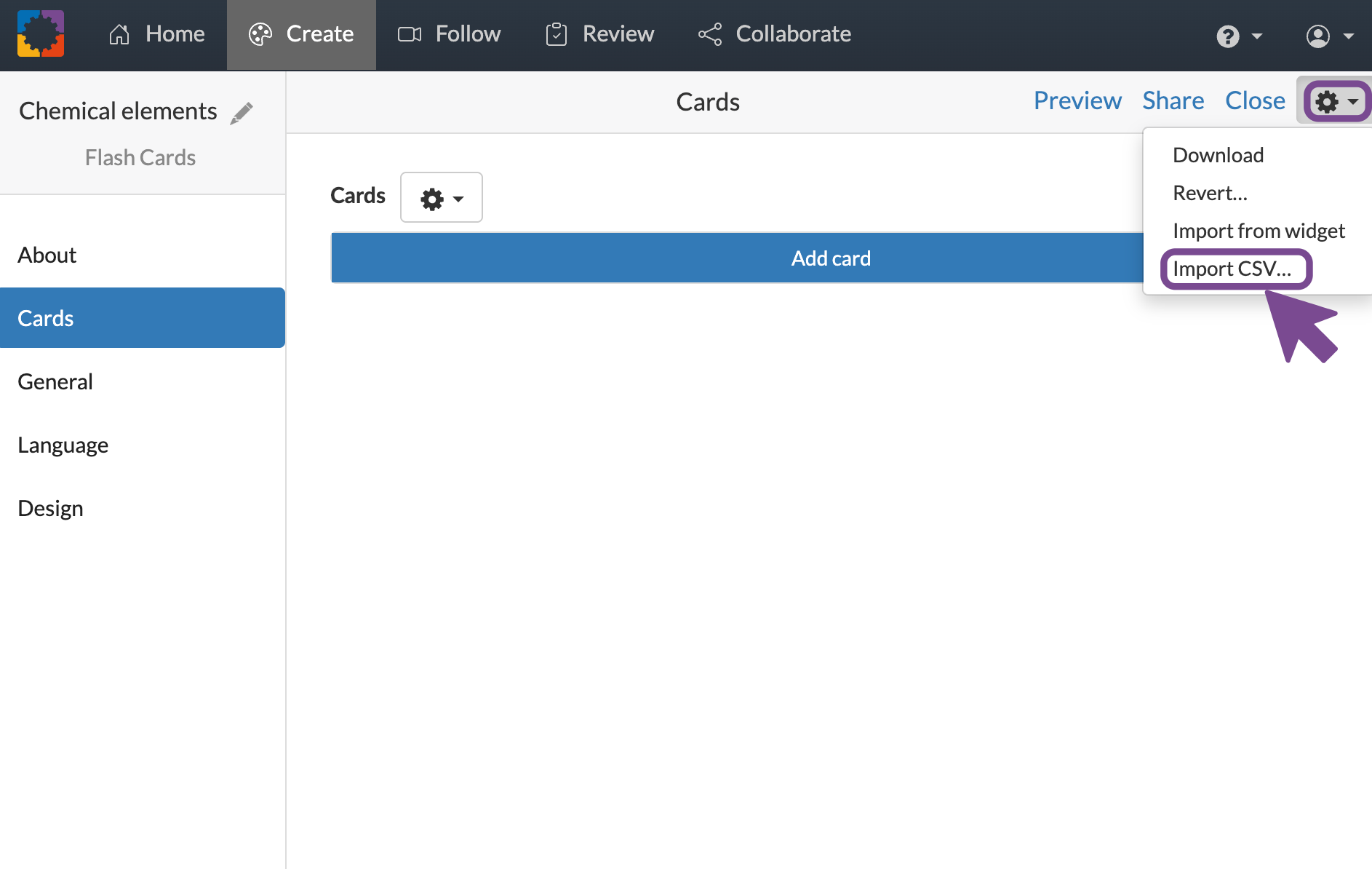
Task: Click the colorful app logo
Action: (41, 33)
